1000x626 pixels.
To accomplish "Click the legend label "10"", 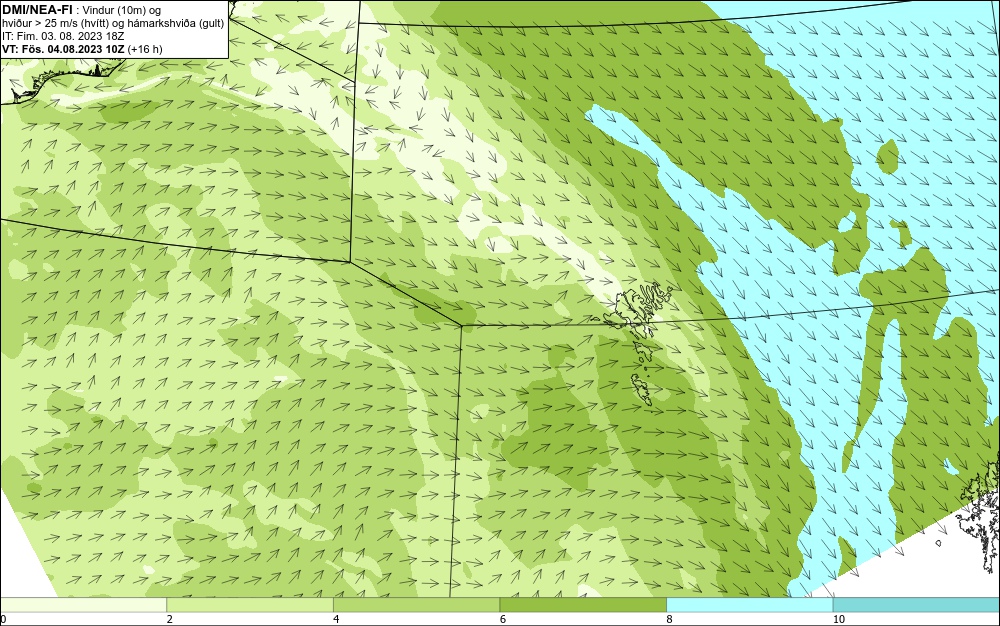I will click(839, 620).
